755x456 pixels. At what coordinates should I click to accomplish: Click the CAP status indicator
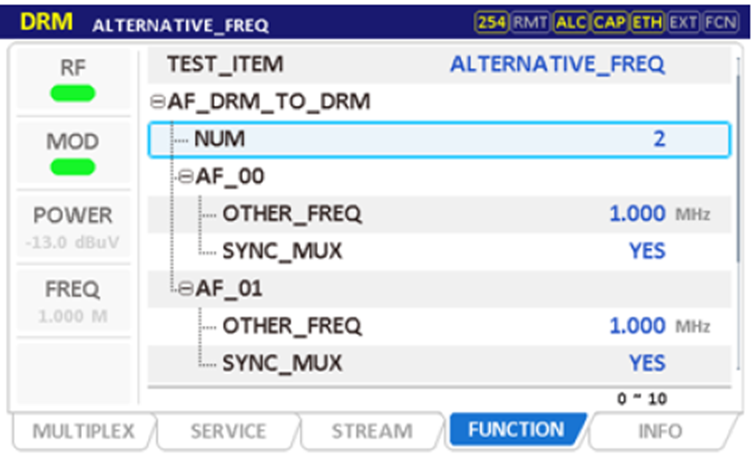pos(609,22)
